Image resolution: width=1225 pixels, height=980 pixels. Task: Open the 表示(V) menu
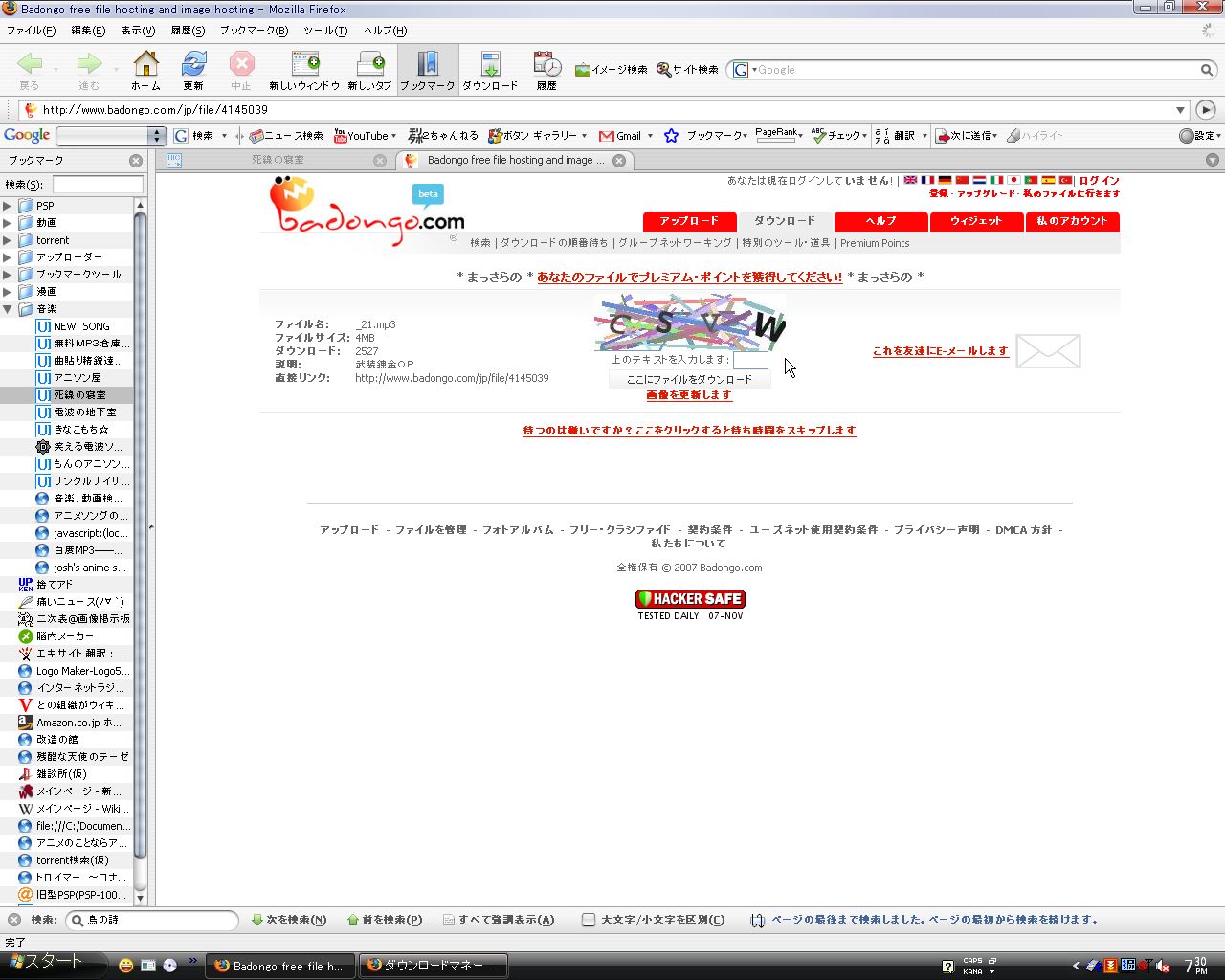(138, 31)
